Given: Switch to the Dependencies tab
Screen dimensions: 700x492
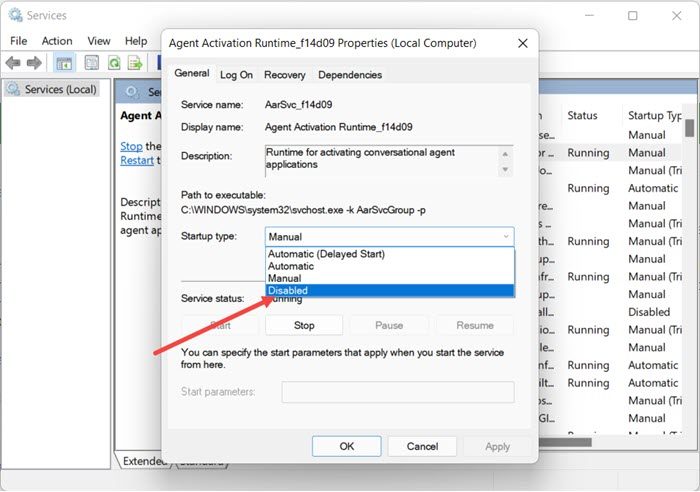Looking at the screenshot, I should pos(350,75).
